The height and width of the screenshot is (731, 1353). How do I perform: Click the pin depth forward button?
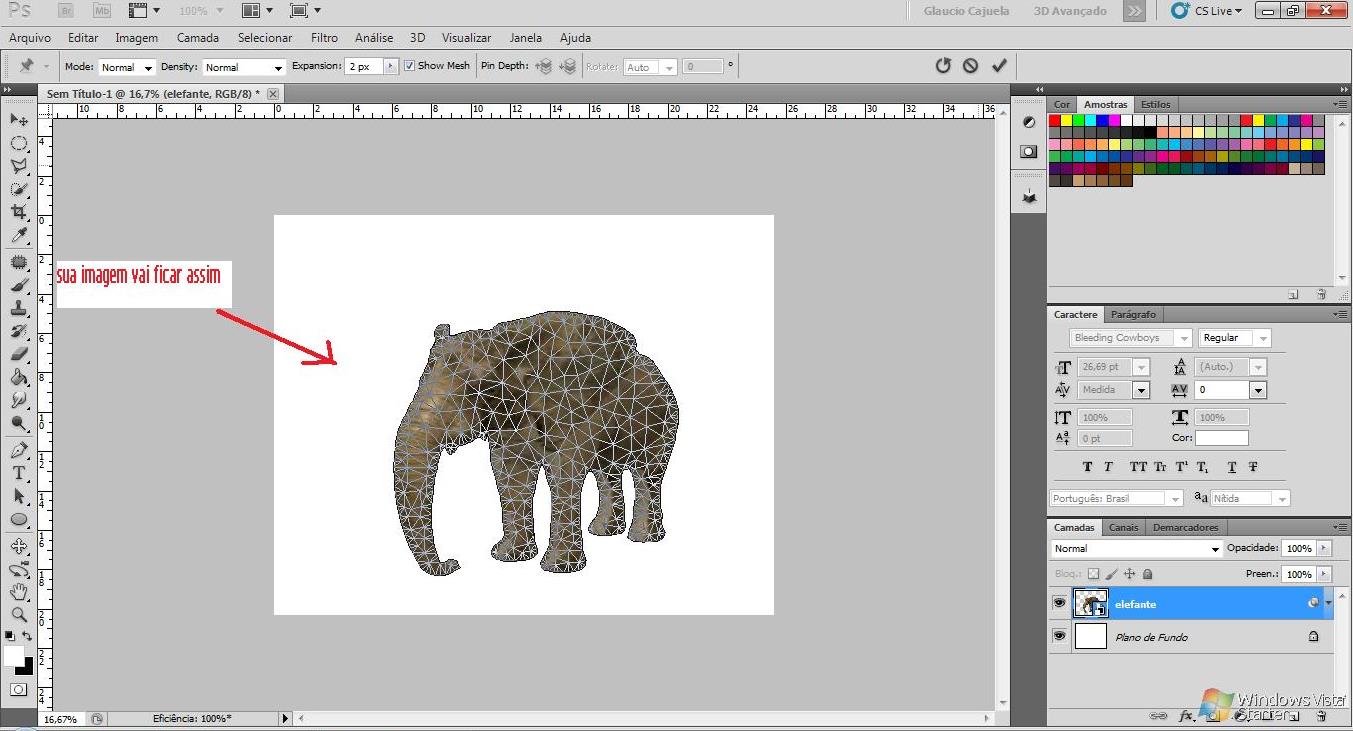[544, 67]
